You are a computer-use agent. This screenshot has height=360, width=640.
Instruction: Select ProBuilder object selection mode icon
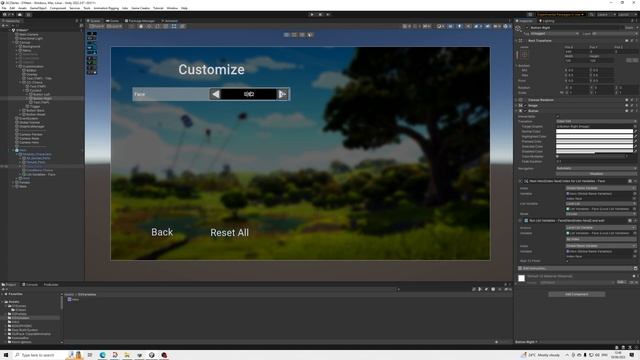pyautogui.click(x=287, y=35)
